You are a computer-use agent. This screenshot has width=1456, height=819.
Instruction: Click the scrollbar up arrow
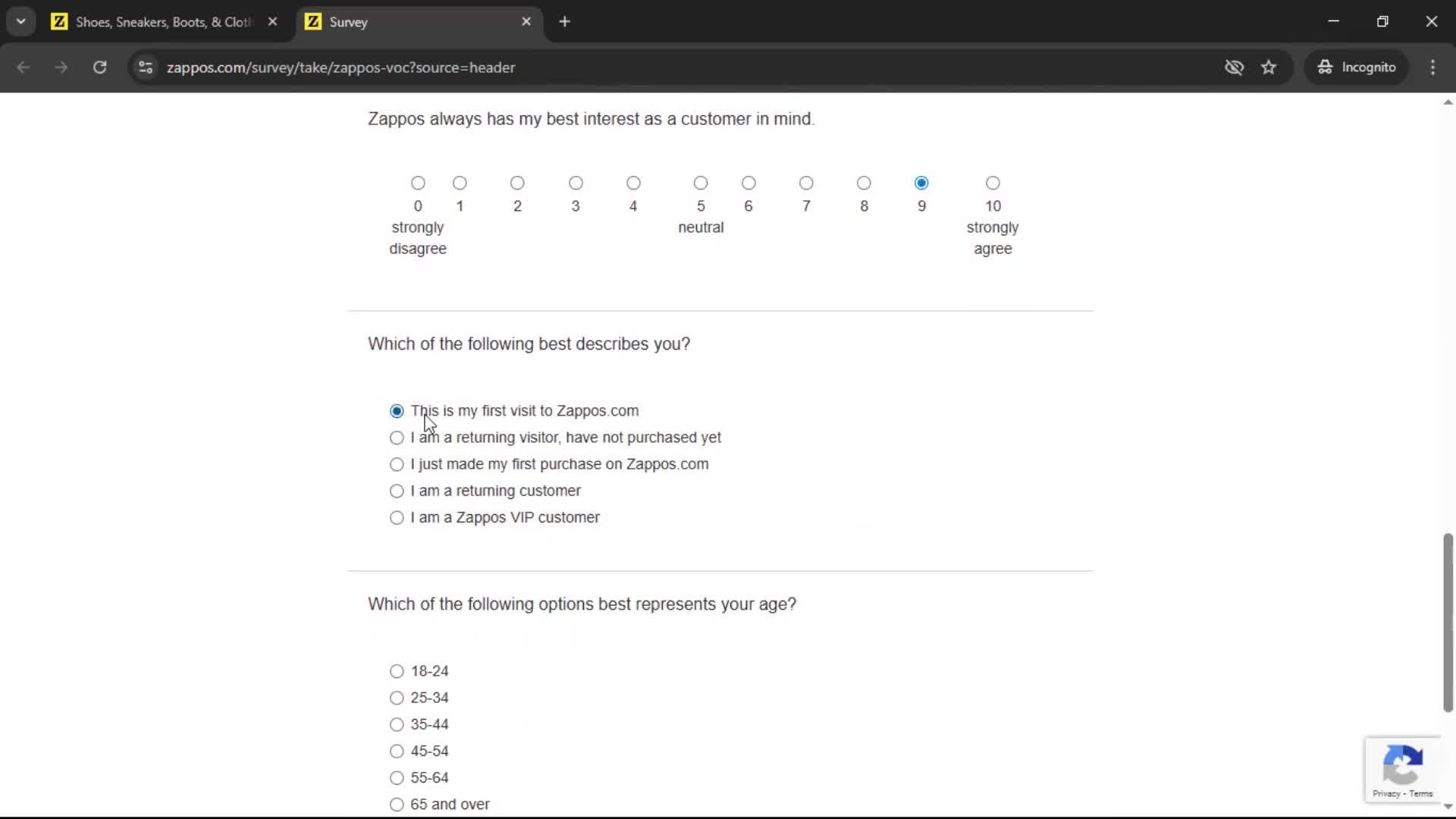pyautogui.click(x=1448, y=102)
